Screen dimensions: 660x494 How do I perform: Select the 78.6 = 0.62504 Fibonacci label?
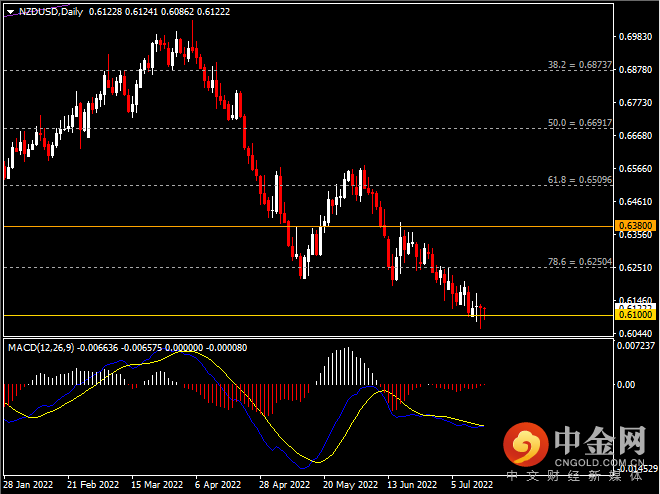[x=580, y=262]
